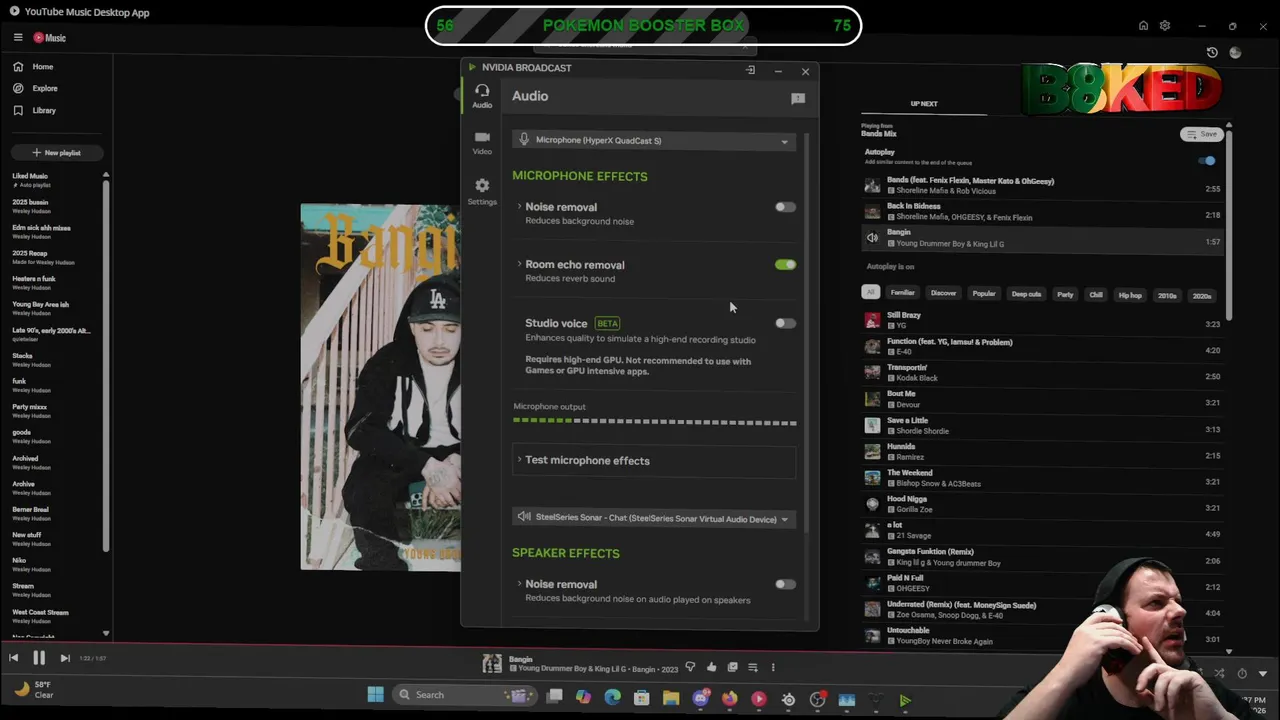Disable Room echo removal toggle
Image resolution: width=1280 pixels, height=720 pixels.
click(x=785, y=265)
